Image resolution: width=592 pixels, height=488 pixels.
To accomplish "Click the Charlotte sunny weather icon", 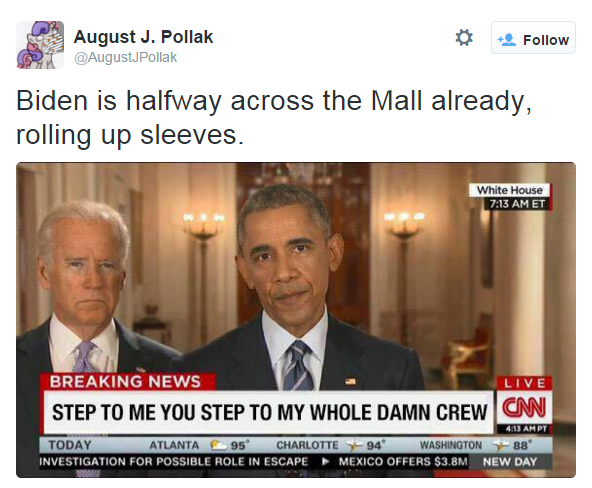I will (x=355, y=445).
